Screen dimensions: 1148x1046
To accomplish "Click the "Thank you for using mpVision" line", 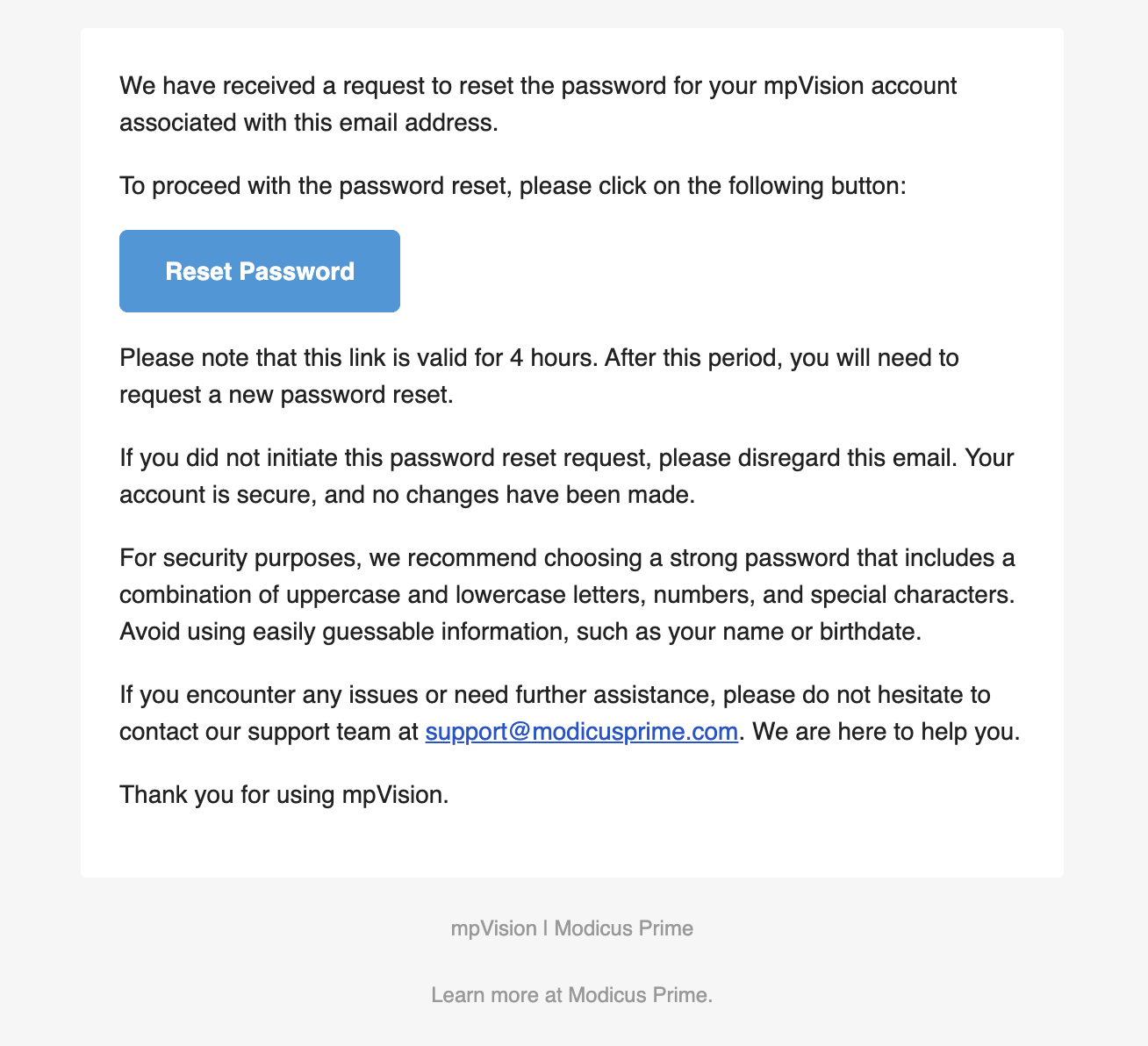I will click(x=284, y=795).
